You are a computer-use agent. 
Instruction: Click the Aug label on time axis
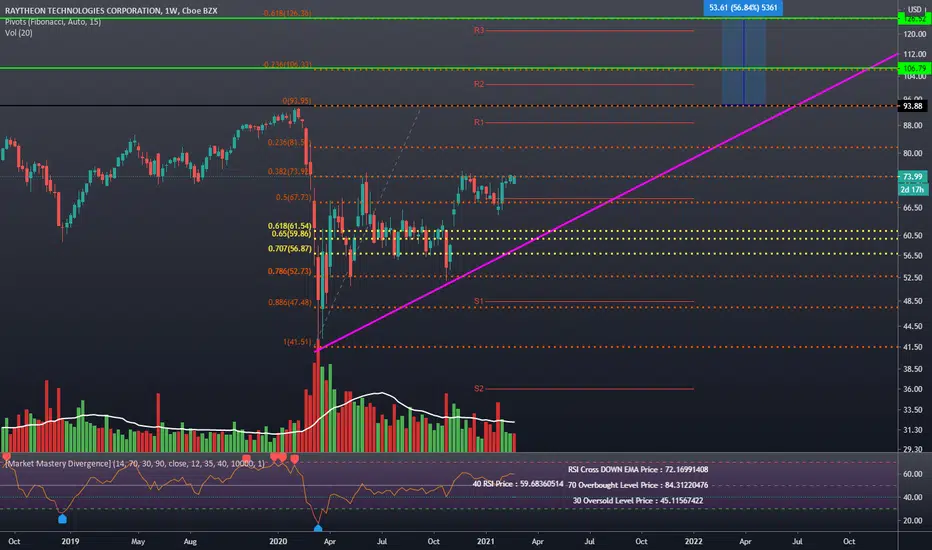[x=190, y=541]
